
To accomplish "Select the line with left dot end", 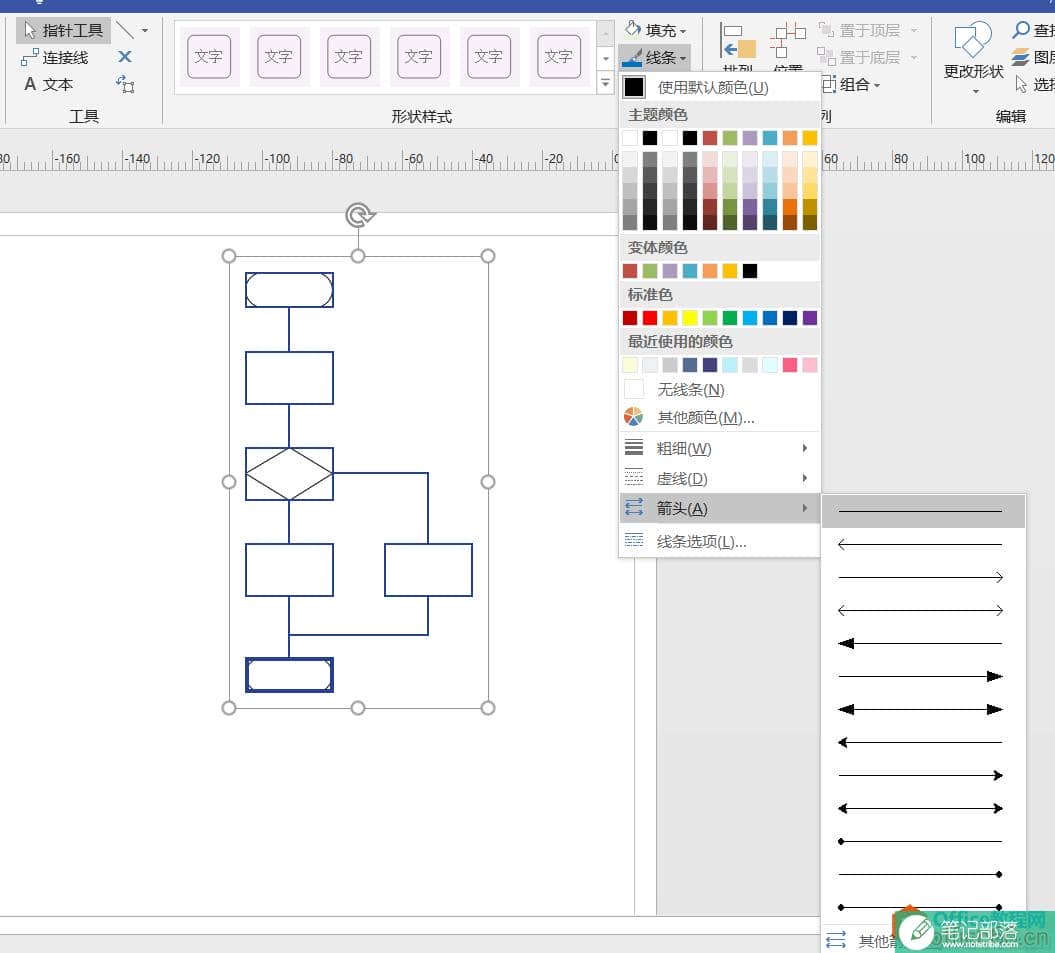I will click(922, 841).
